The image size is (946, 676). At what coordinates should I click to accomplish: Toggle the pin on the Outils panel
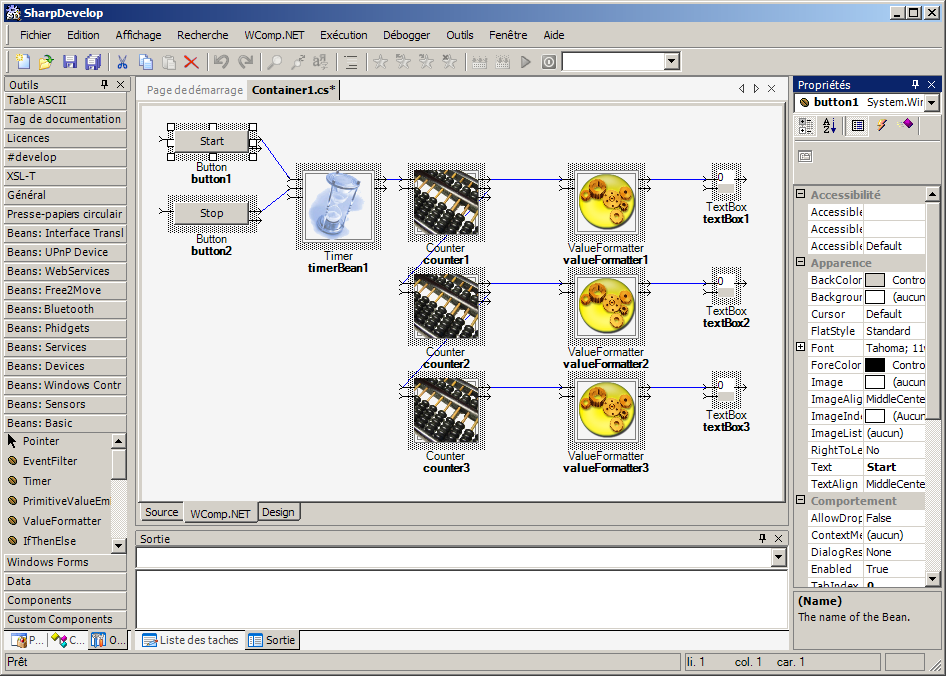point(104,84)
